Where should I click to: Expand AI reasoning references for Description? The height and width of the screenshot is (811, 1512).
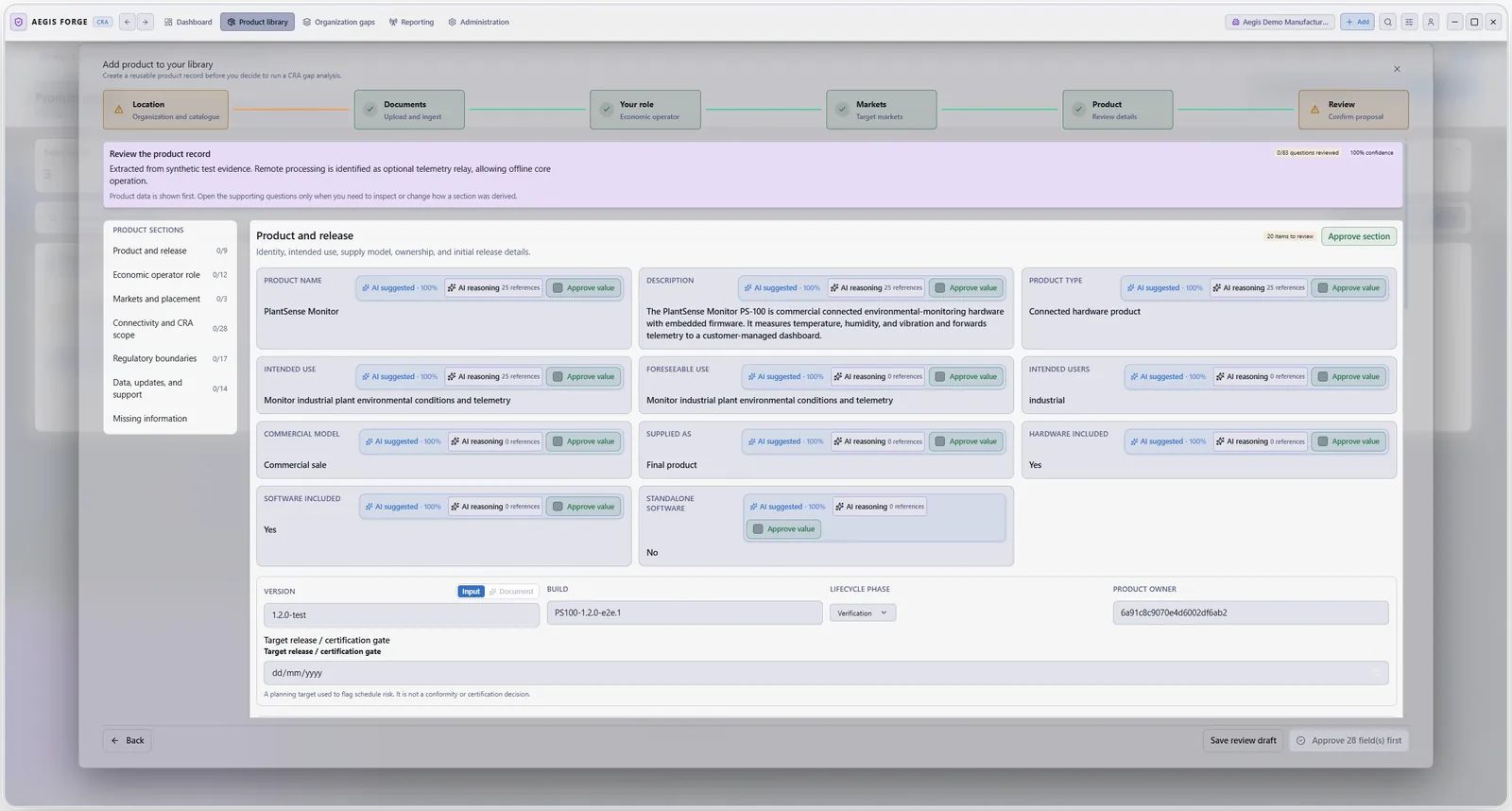coord(876,288)
